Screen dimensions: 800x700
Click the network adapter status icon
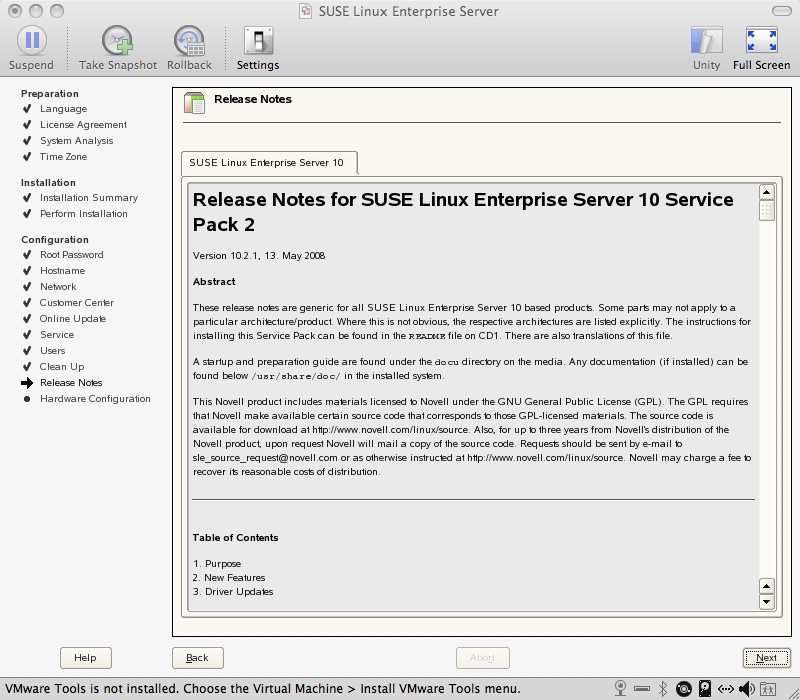(x=726, y=689)
